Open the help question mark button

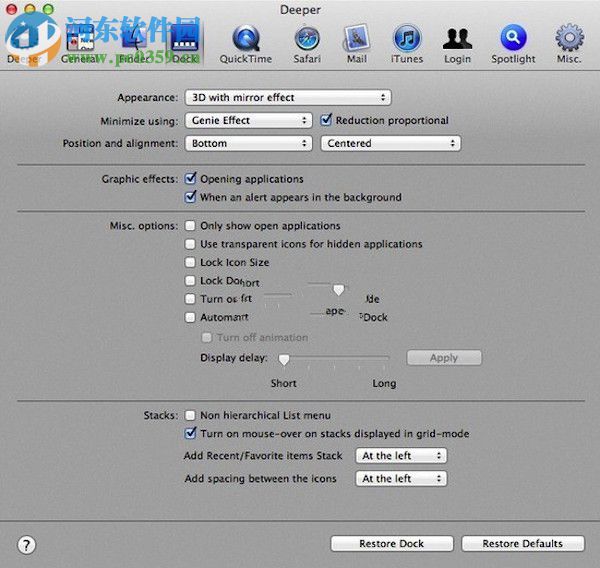26,545
